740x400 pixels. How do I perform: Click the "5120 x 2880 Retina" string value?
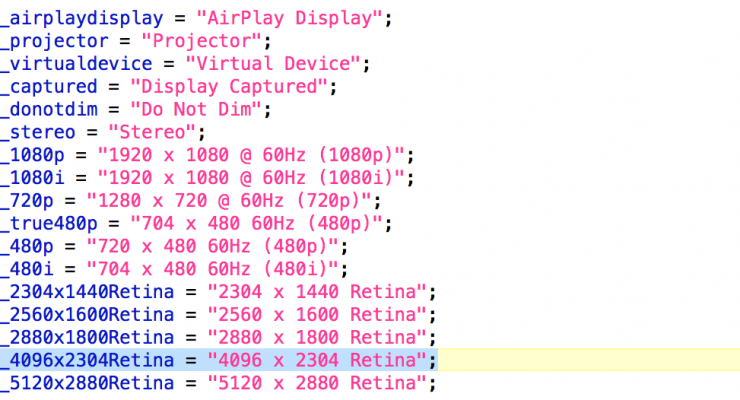pos(318,383)
